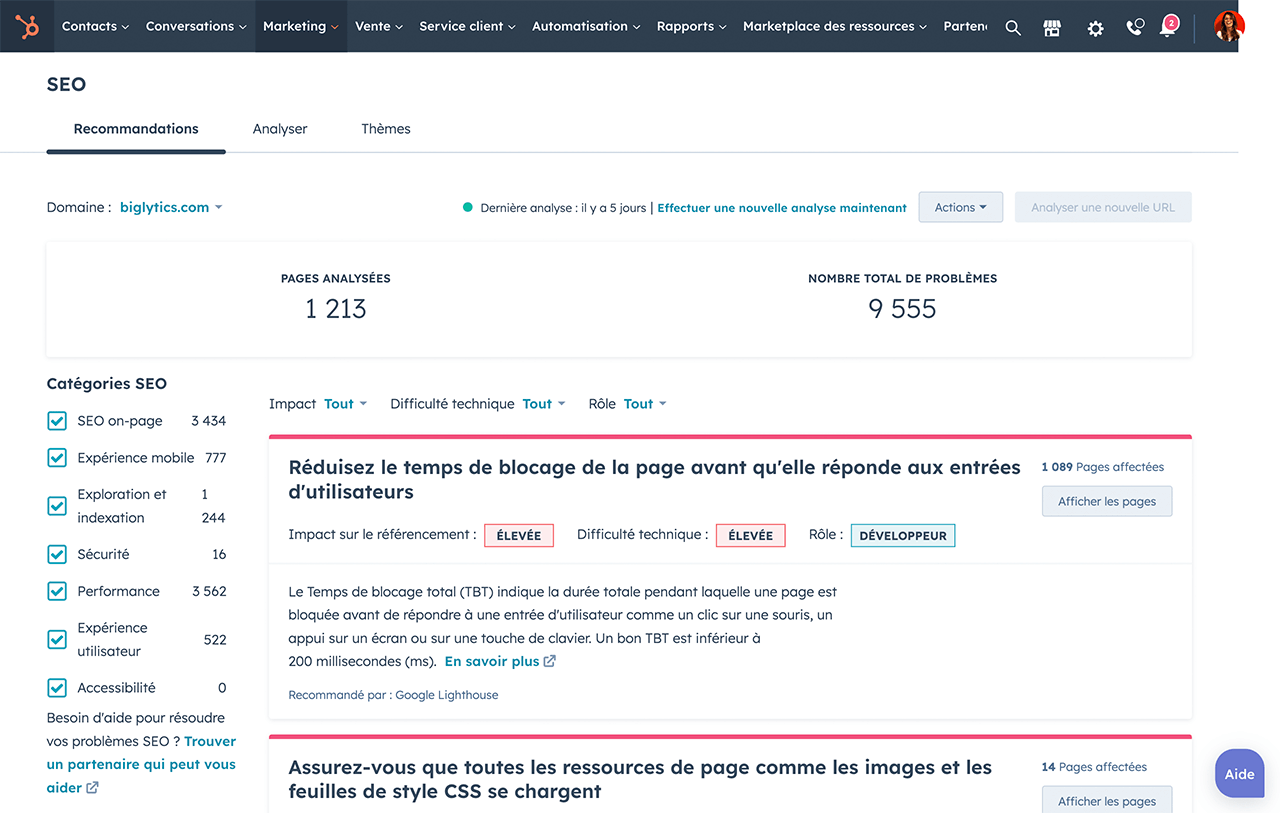Open the settings gear icon
Image resolution: width=1280 pixels, height=813 pixels.
coord(1095,28)
